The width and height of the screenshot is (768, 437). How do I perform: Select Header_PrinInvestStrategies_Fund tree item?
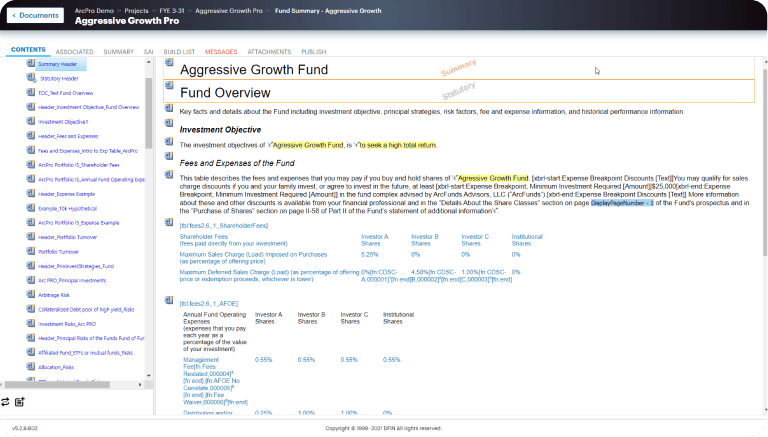(x=76, y=266)
